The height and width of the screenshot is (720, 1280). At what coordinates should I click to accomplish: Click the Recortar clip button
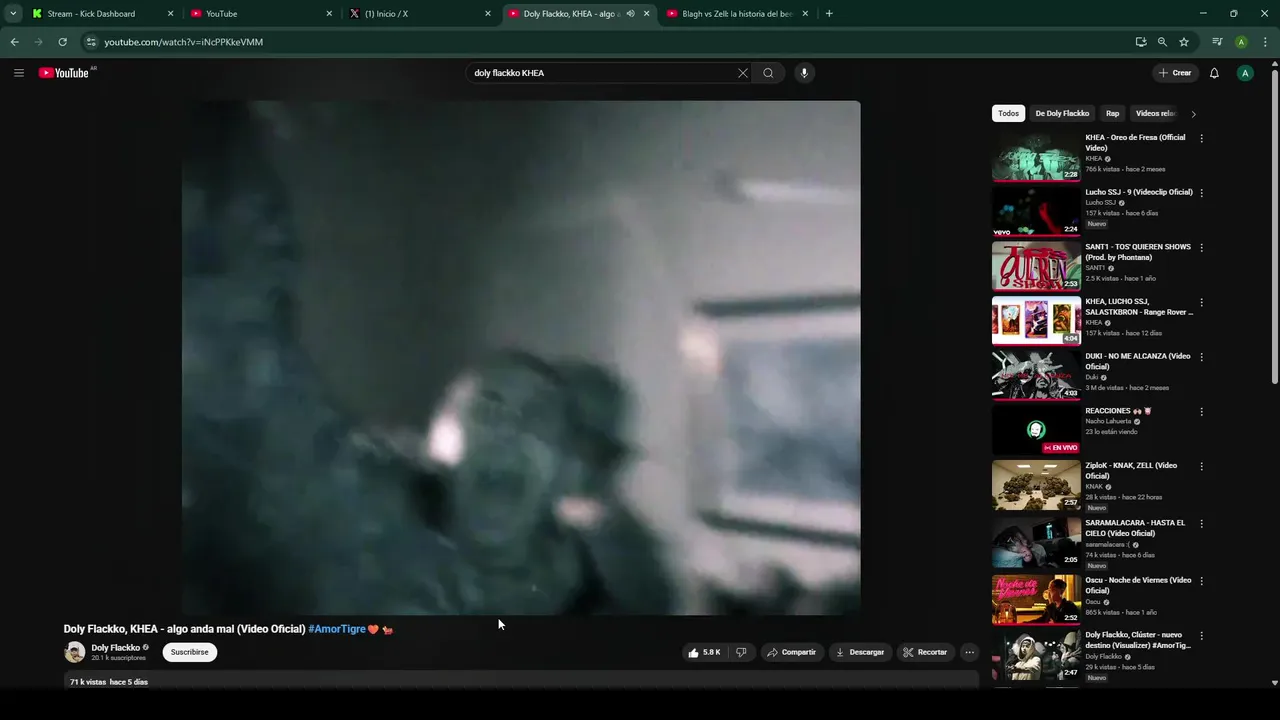coord(925,652)
